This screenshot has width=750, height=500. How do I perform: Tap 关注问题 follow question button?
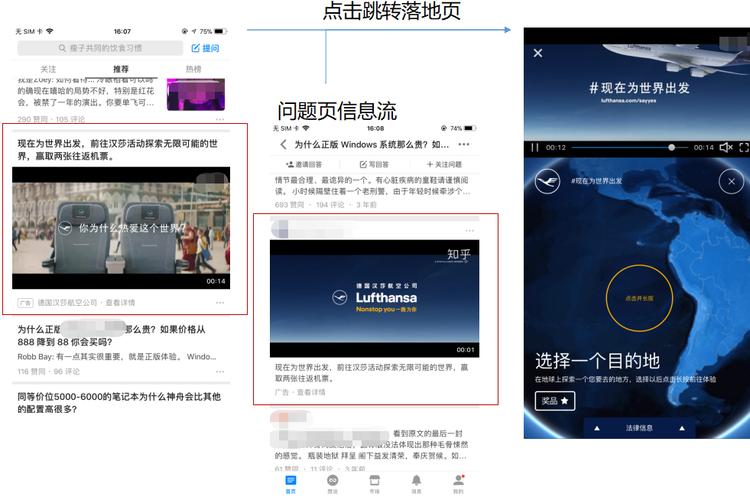click(444, 165)
